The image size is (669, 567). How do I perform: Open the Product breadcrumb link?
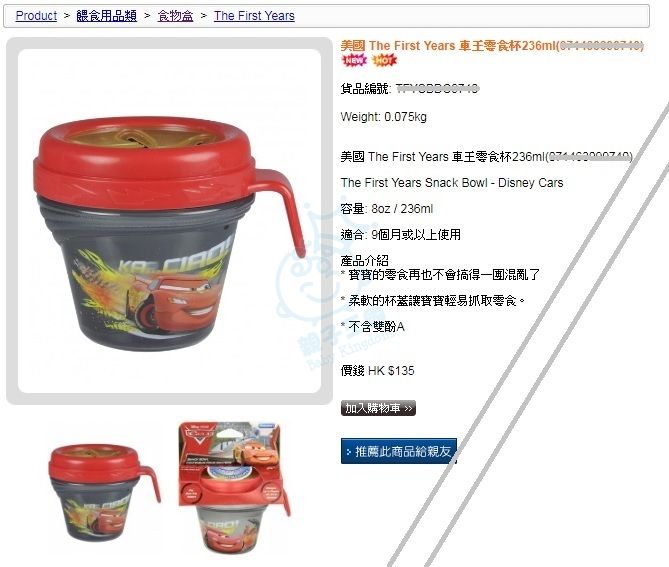(x=36, y=16)
